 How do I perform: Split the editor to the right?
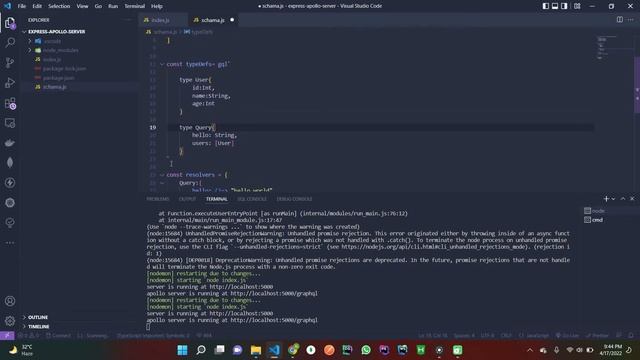point(620,20)
